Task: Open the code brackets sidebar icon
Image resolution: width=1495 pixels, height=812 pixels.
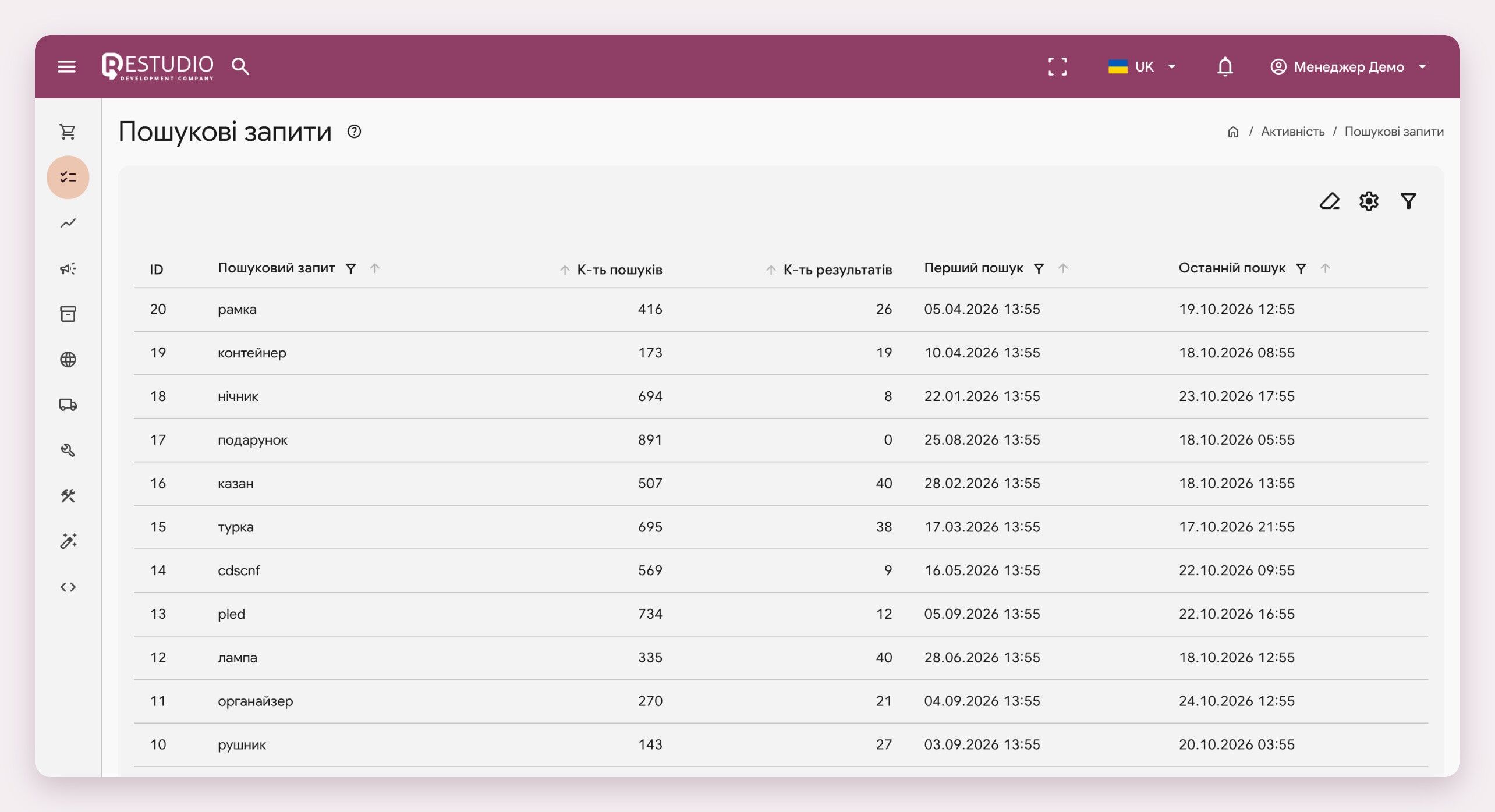Action: tap(68, 587)
